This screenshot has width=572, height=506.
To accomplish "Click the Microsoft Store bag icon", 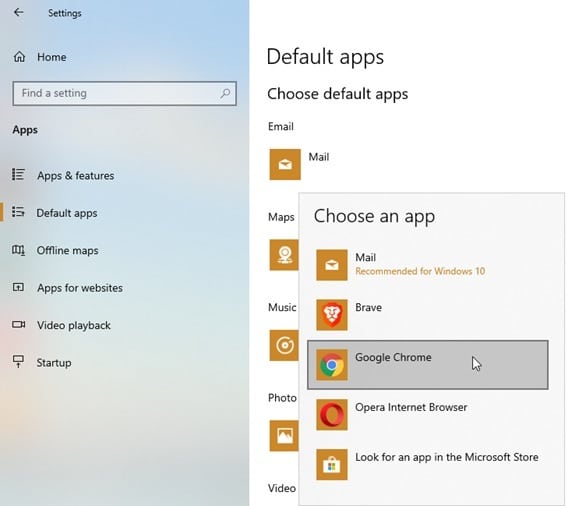I will pyautogui.click(x=332, y=464).
